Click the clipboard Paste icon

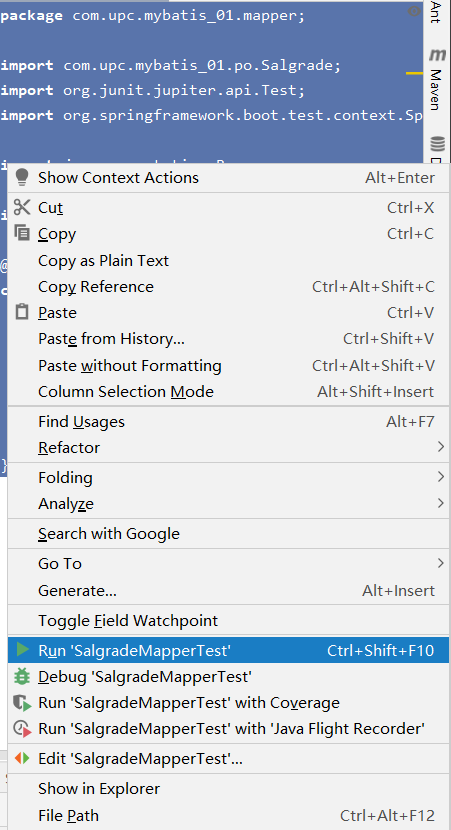[x=22, y=312]
